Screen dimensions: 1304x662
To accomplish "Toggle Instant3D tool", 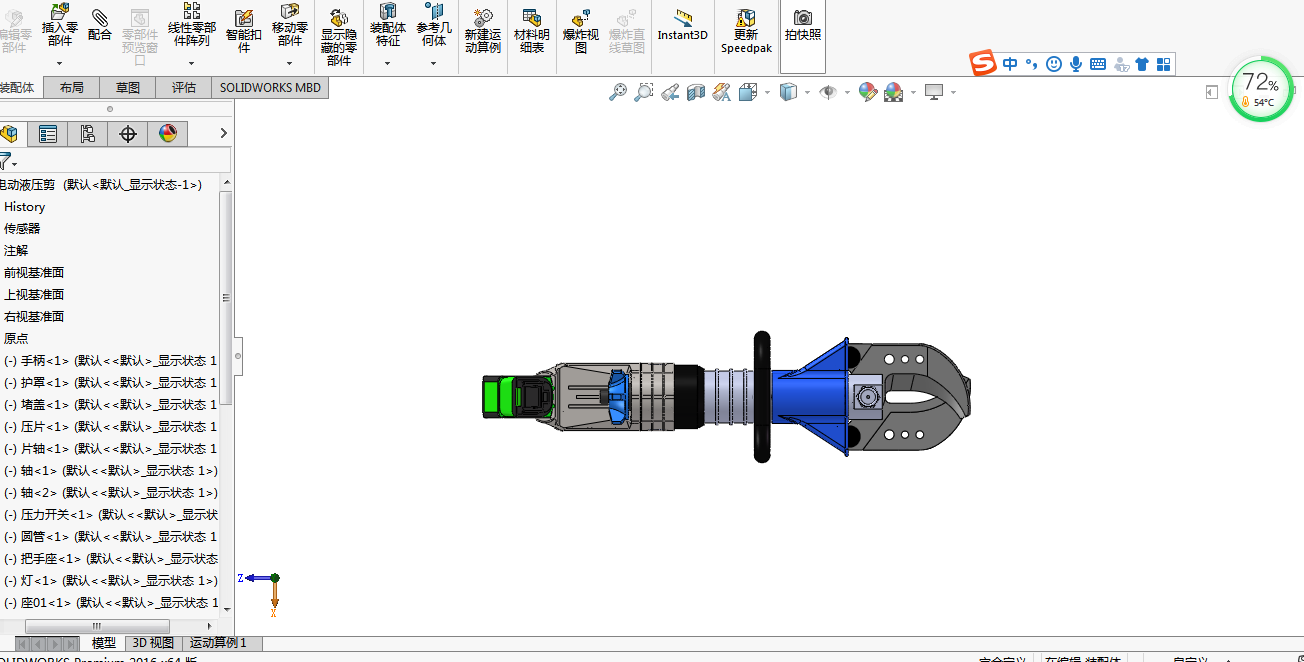I will (x=683, y=25).
